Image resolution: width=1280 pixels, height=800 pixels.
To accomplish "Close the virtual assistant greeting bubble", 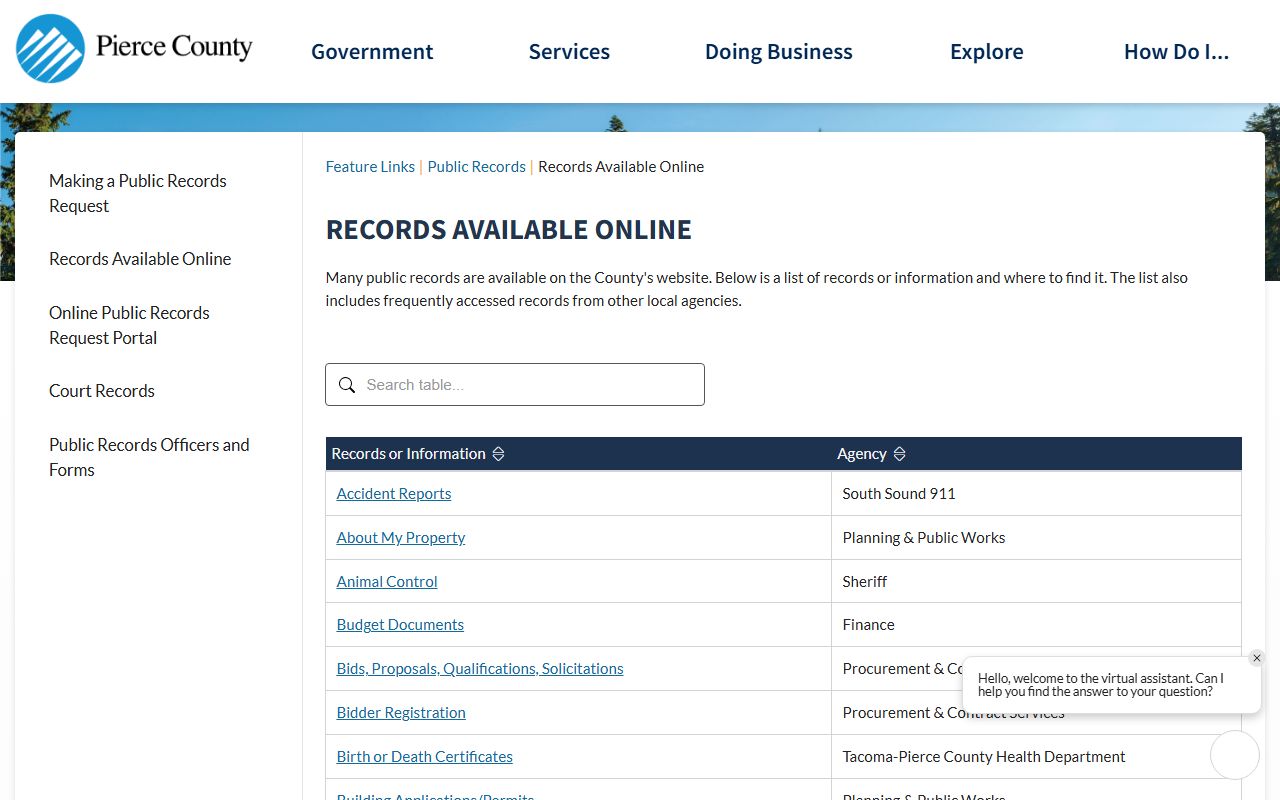I will click(x=1257, y=658).
